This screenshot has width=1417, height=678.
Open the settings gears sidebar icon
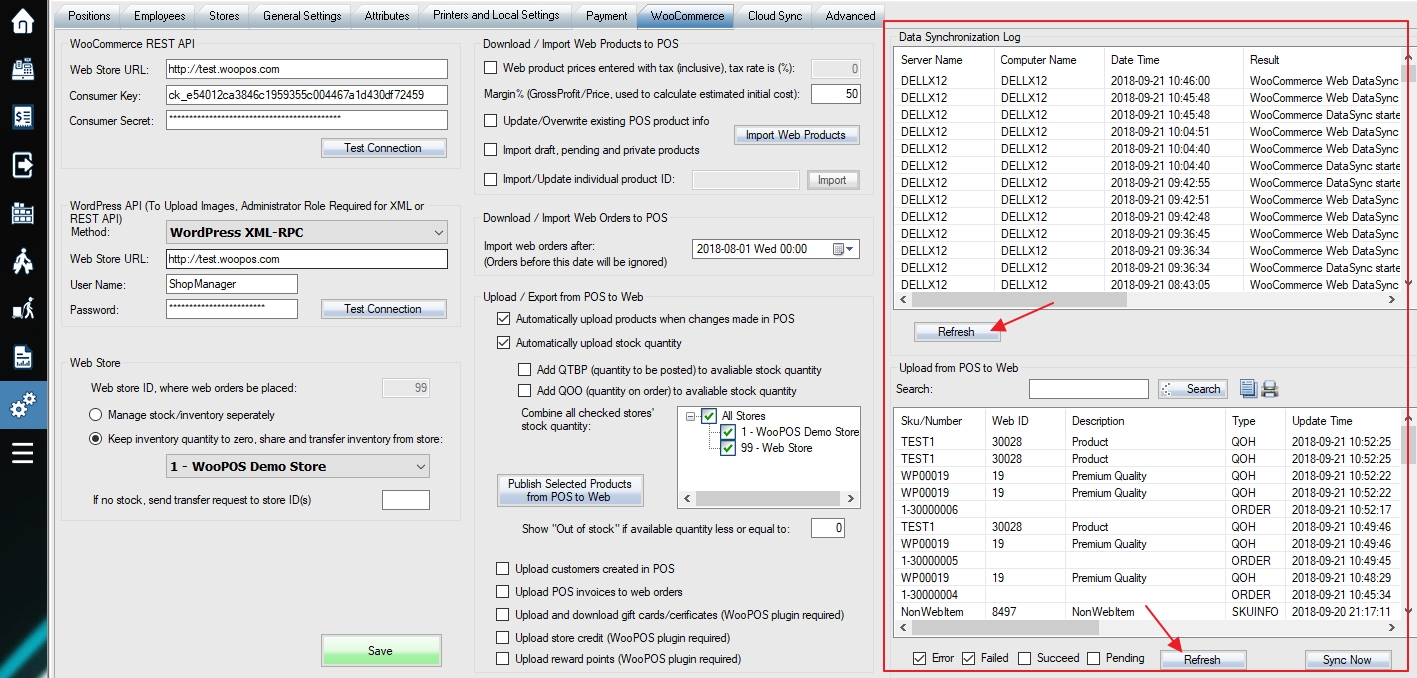click(23, 405)
